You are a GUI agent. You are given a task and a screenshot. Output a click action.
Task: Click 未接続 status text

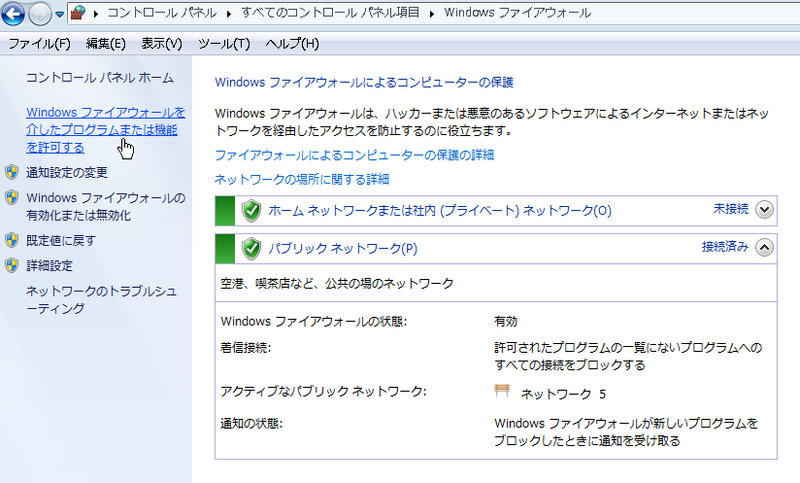[x=731, y=209]
